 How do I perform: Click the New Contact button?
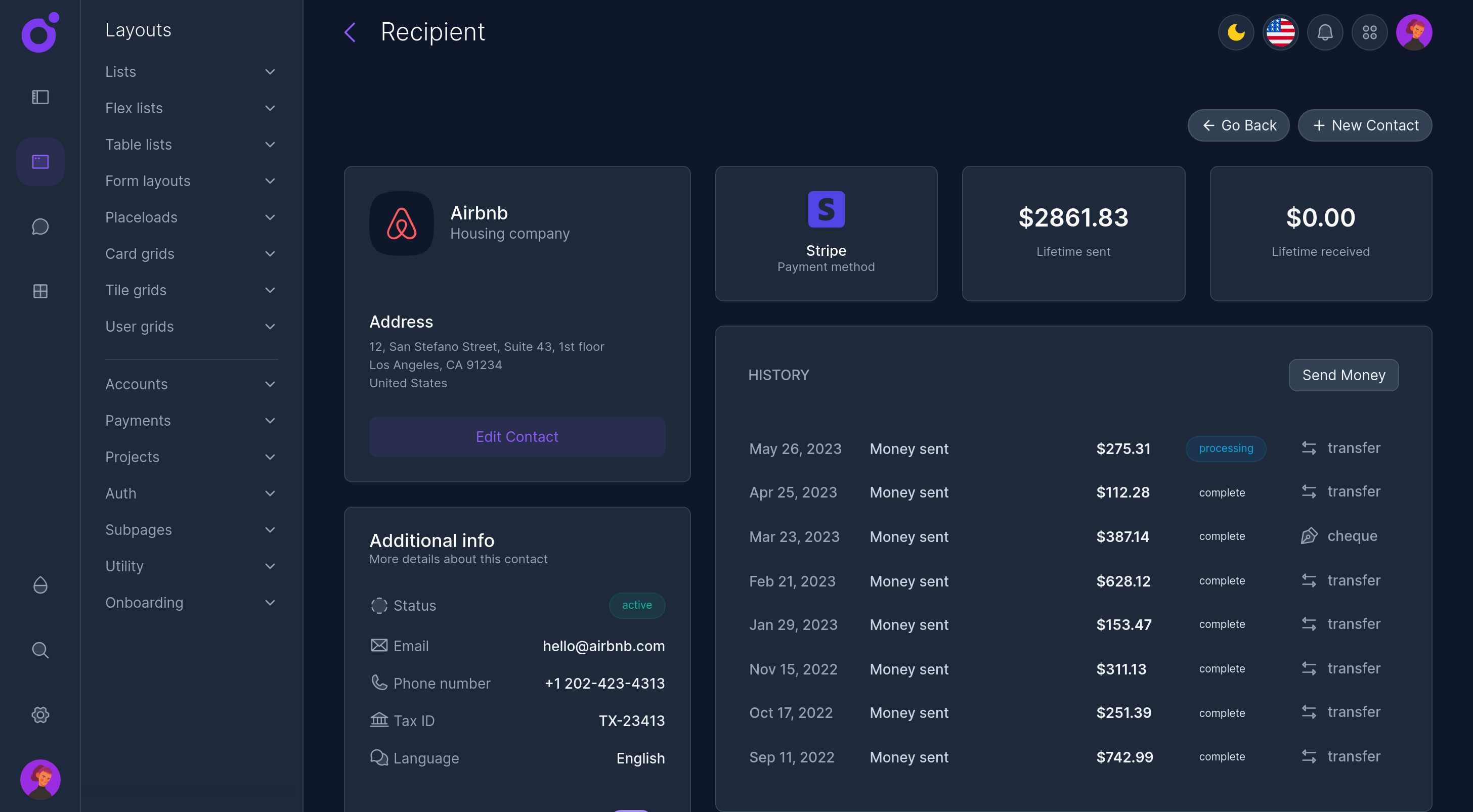pos(1365,125)
